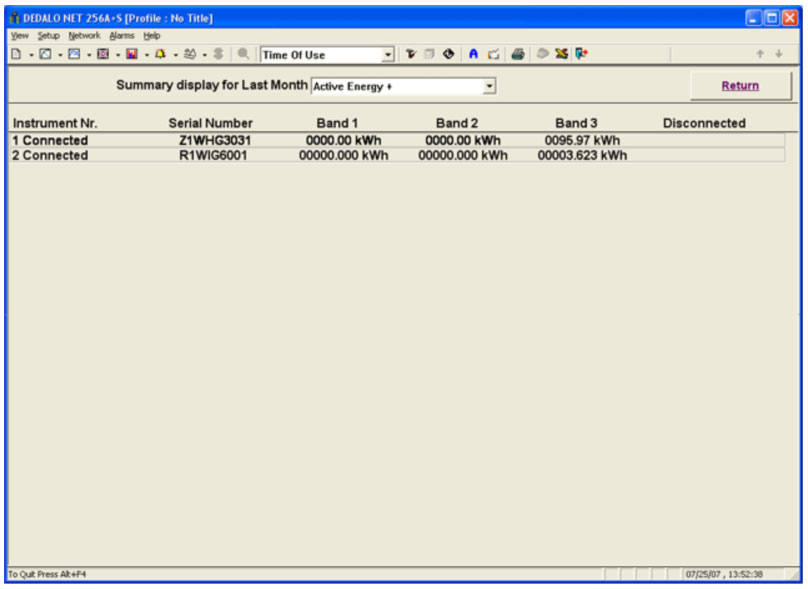
Task: Open the Network menu
Action: pos(84,35)
